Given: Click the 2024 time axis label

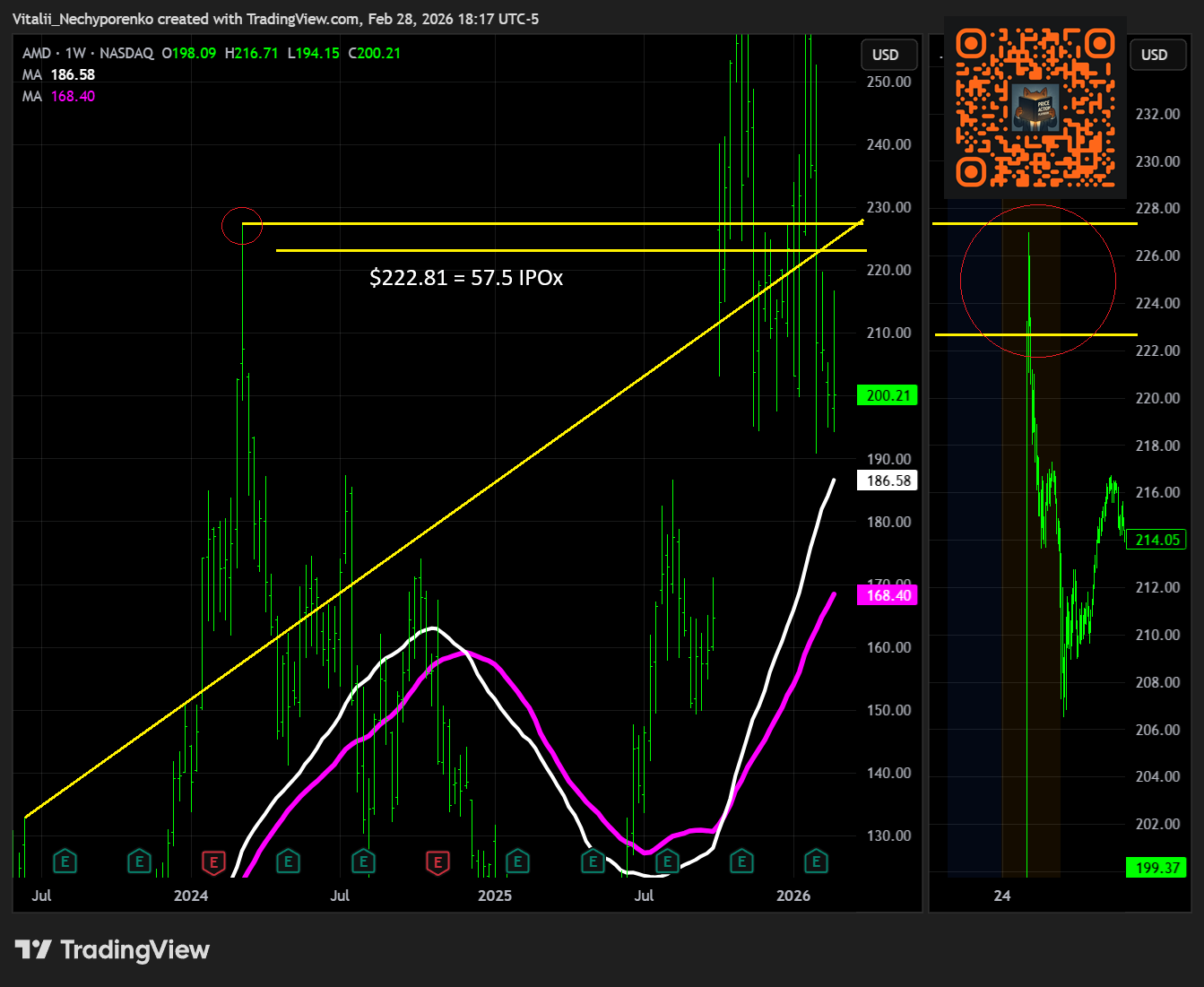Looking at the screenshot, I should point(191,896).
